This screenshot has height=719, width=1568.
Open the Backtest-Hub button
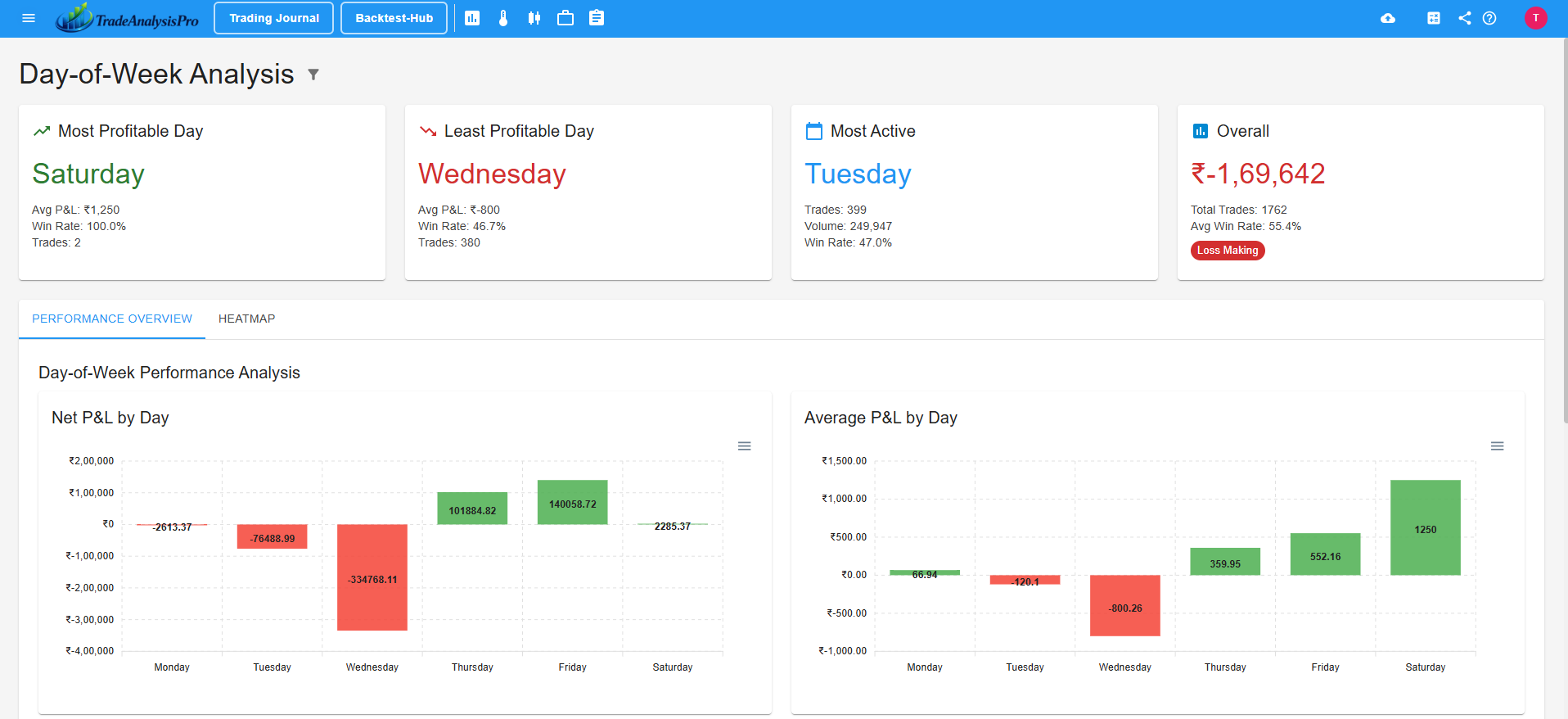[x=394, y=18]
